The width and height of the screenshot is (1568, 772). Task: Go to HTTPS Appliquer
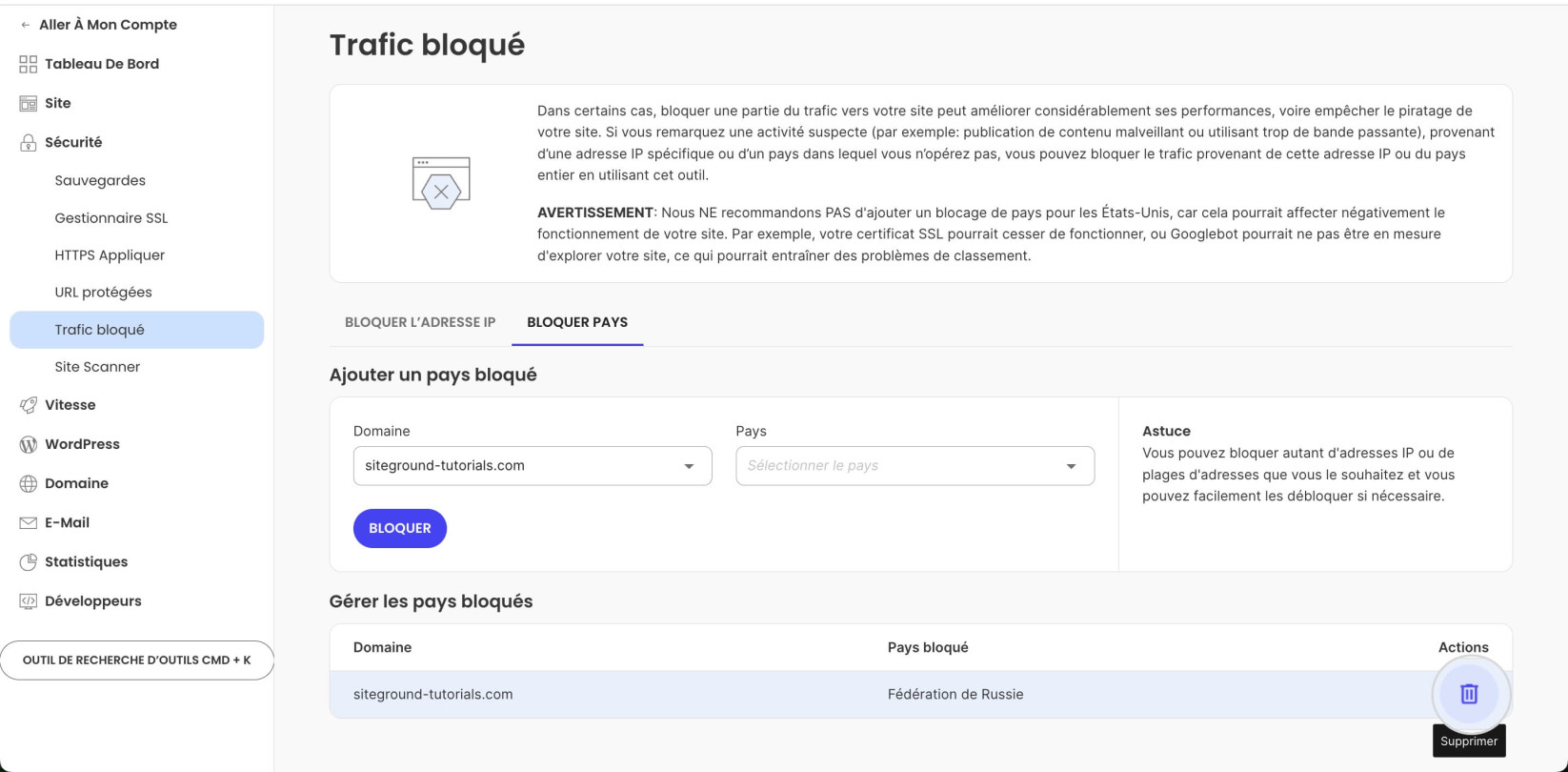[x=110, y=254]
